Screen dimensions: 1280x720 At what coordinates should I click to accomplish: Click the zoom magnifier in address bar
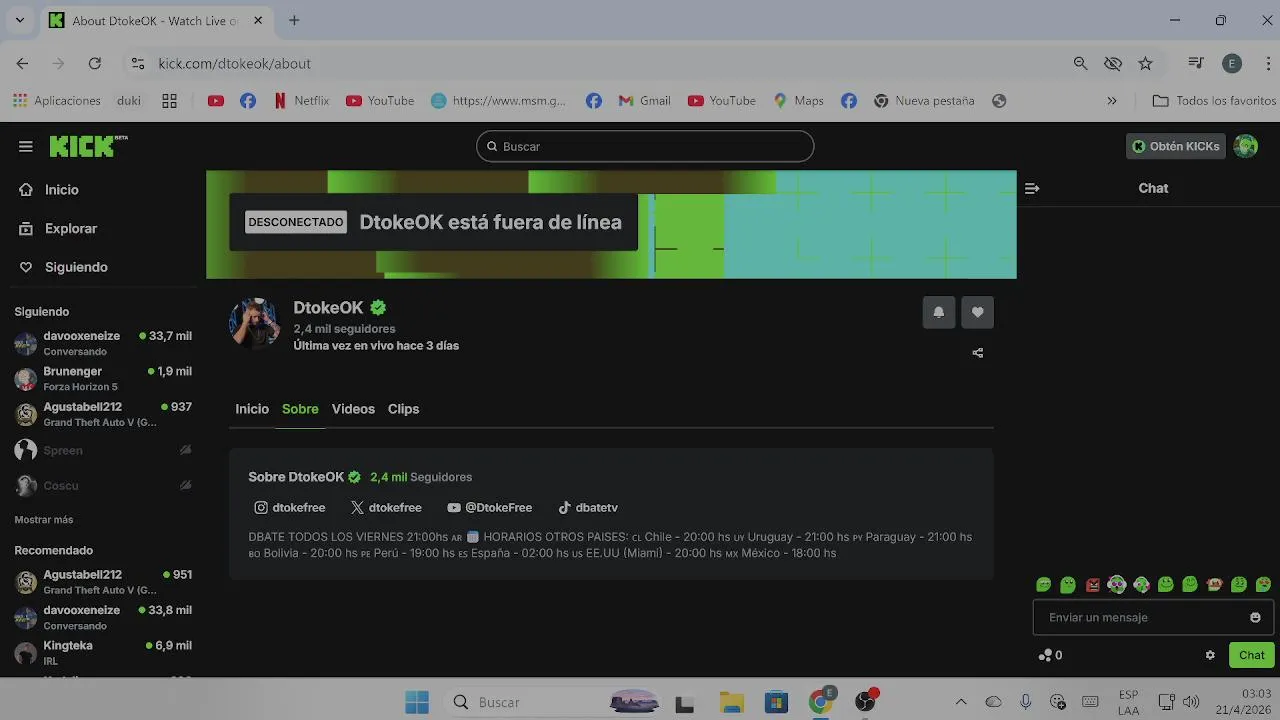tap(1080, 63)
